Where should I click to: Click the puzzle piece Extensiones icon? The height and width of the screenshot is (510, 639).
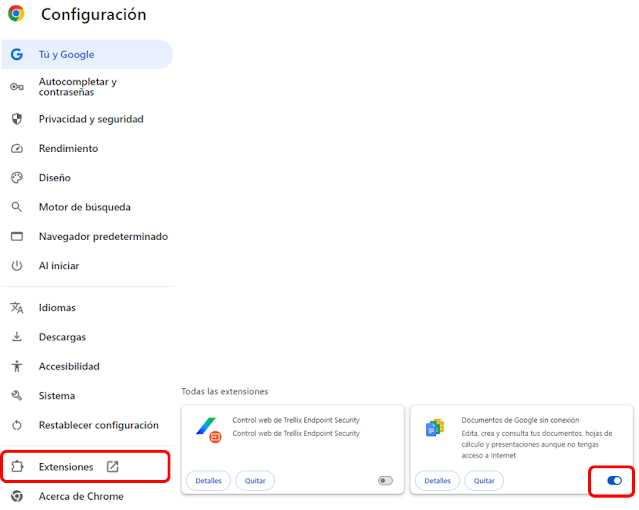pos(17,466)
